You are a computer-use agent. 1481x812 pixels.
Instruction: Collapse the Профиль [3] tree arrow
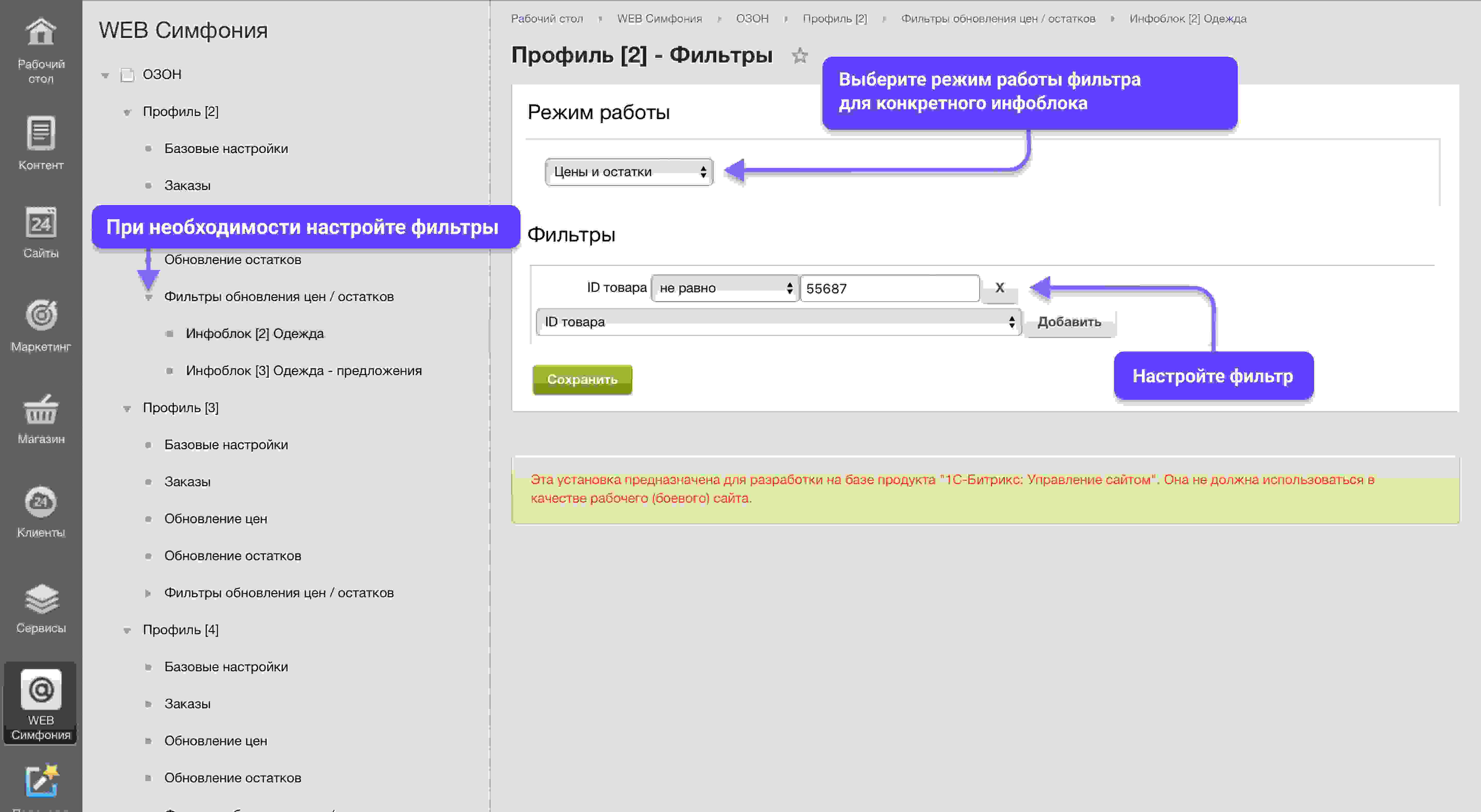pos(127,409)
